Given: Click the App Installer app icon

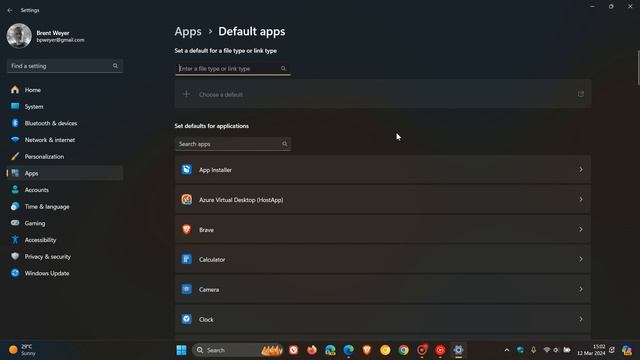Looking at the screenshot, I should point(187,169).
